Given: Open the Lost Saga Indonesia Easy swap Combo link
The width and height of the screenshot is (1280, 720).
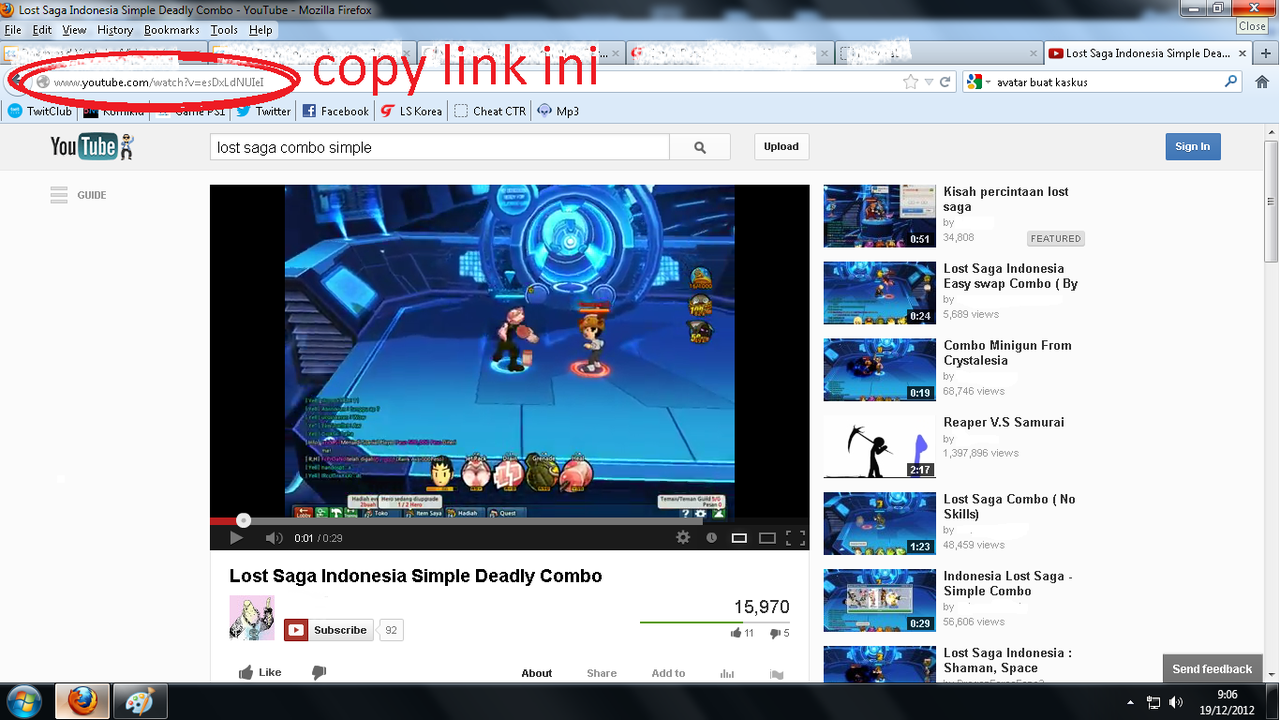Looking at the screenshot, I should coord(1011,276).
